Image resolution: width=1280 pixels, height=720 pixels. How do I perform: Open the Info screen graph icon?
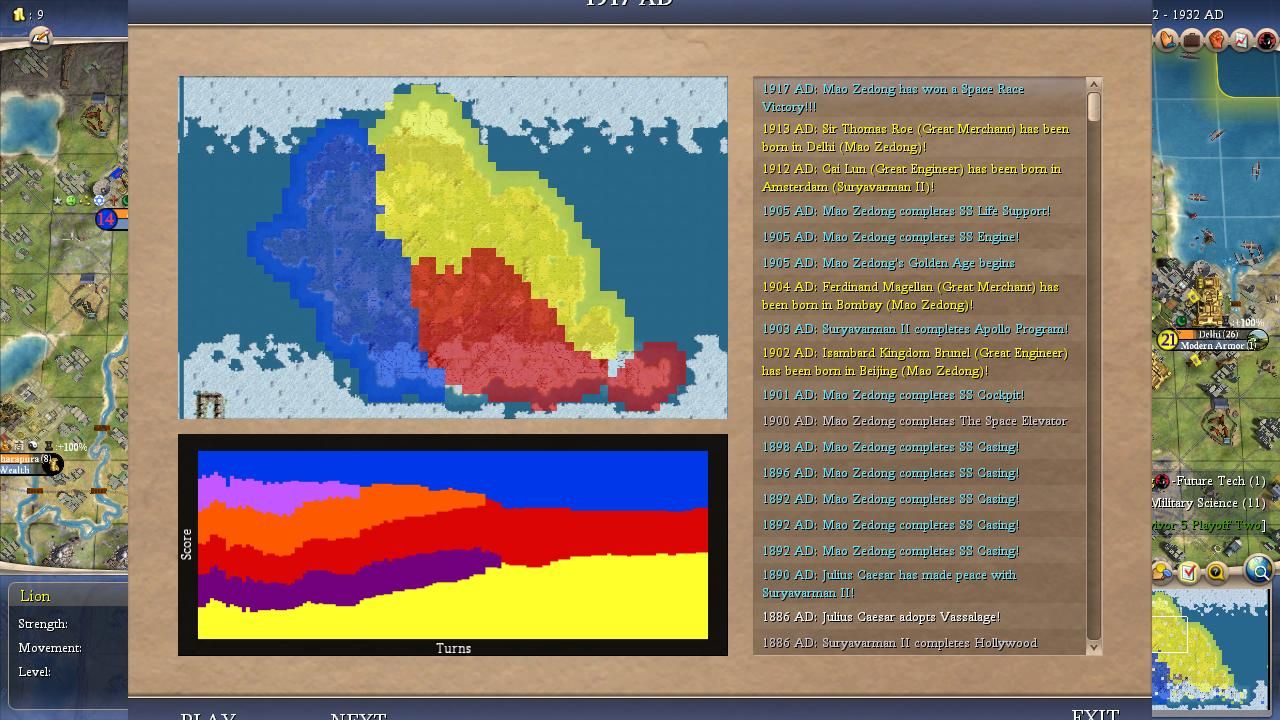pos(1242,40)
